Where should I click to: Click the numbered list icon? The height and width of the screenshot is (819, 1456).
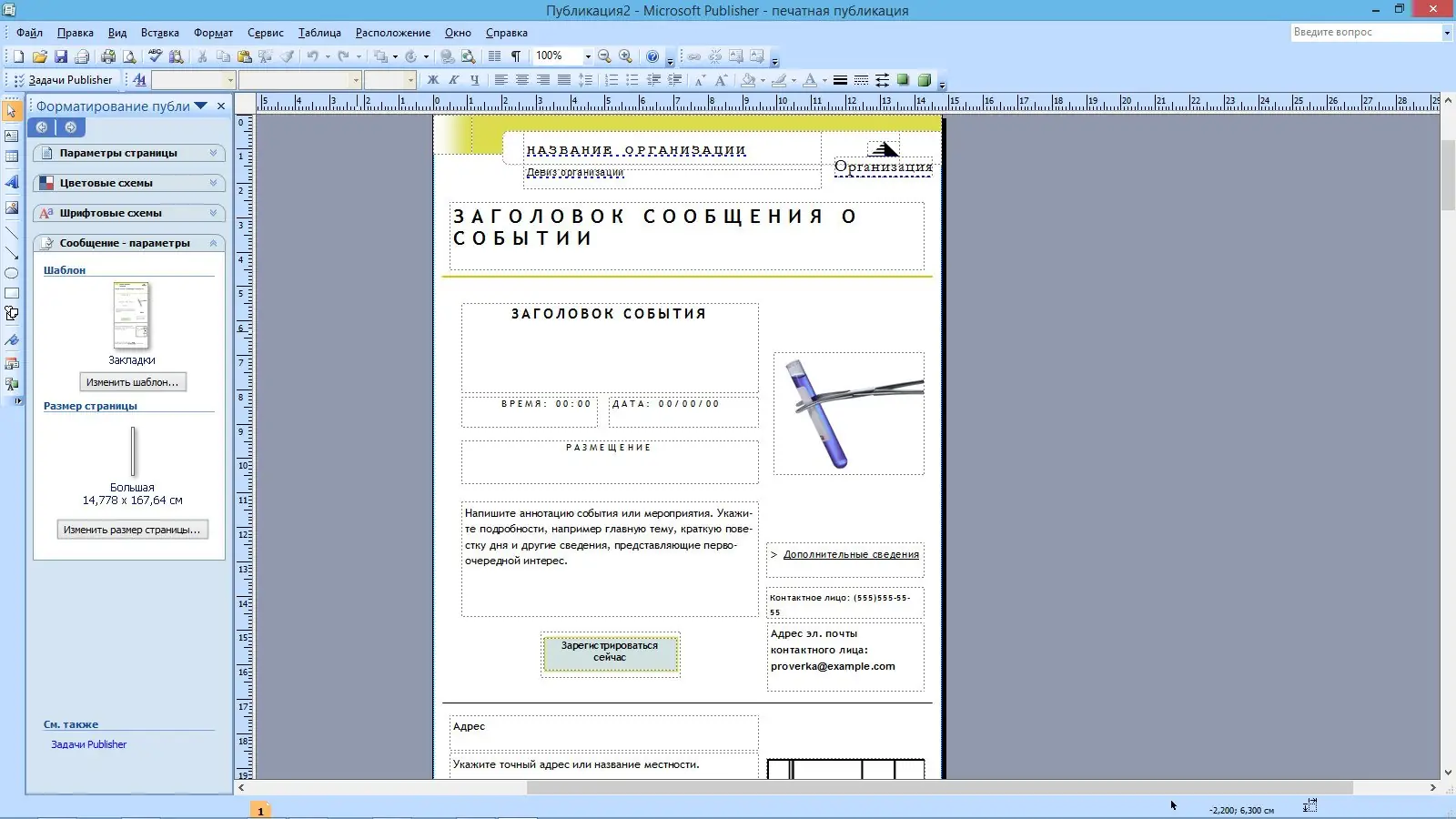pyautogui.click(x=612, y=80)
